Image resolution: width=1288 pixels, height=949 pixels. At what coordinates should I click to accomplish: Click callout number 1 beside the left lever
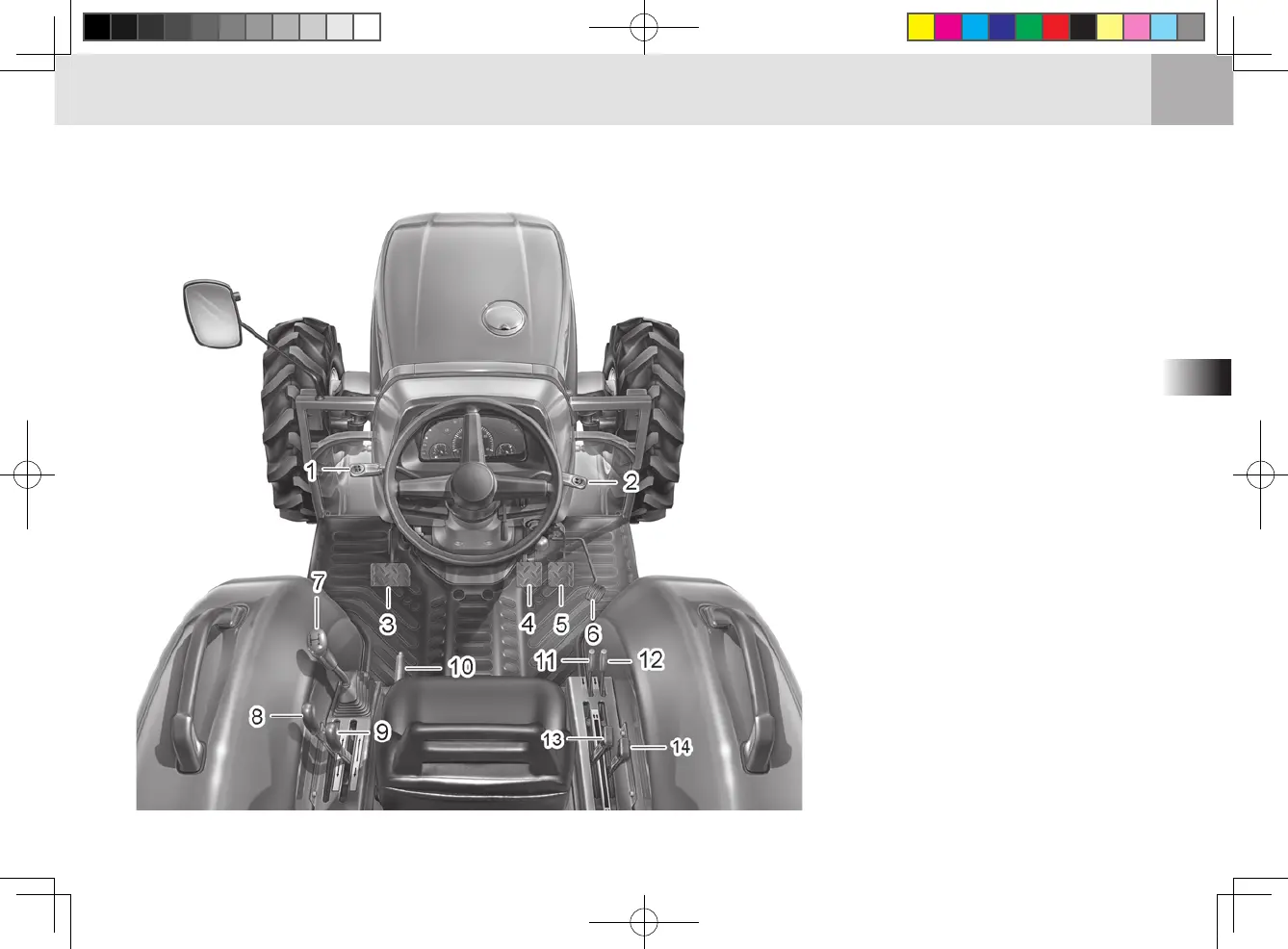(311, 471)
